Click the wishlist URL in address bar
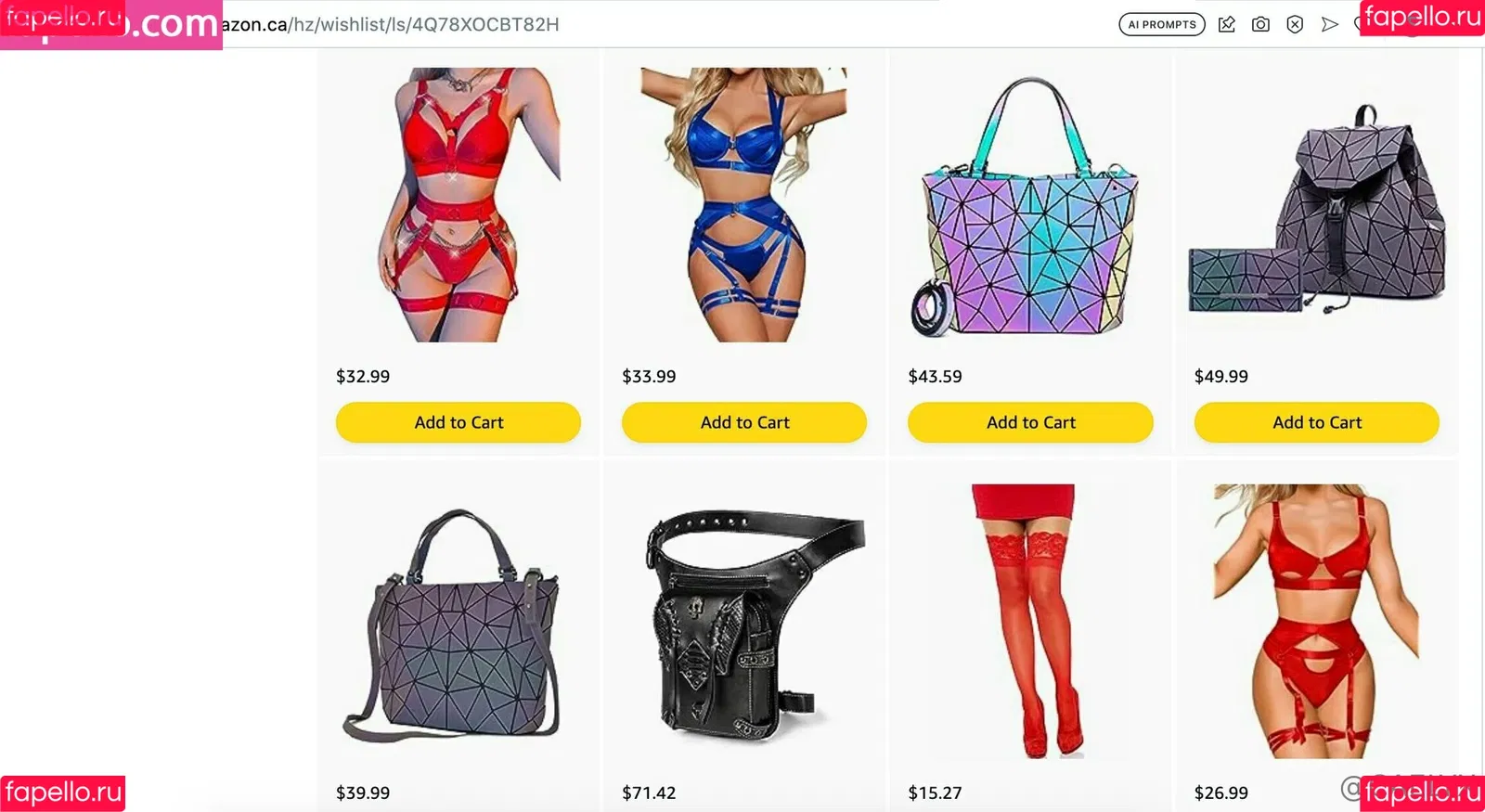 coord(391,25)
